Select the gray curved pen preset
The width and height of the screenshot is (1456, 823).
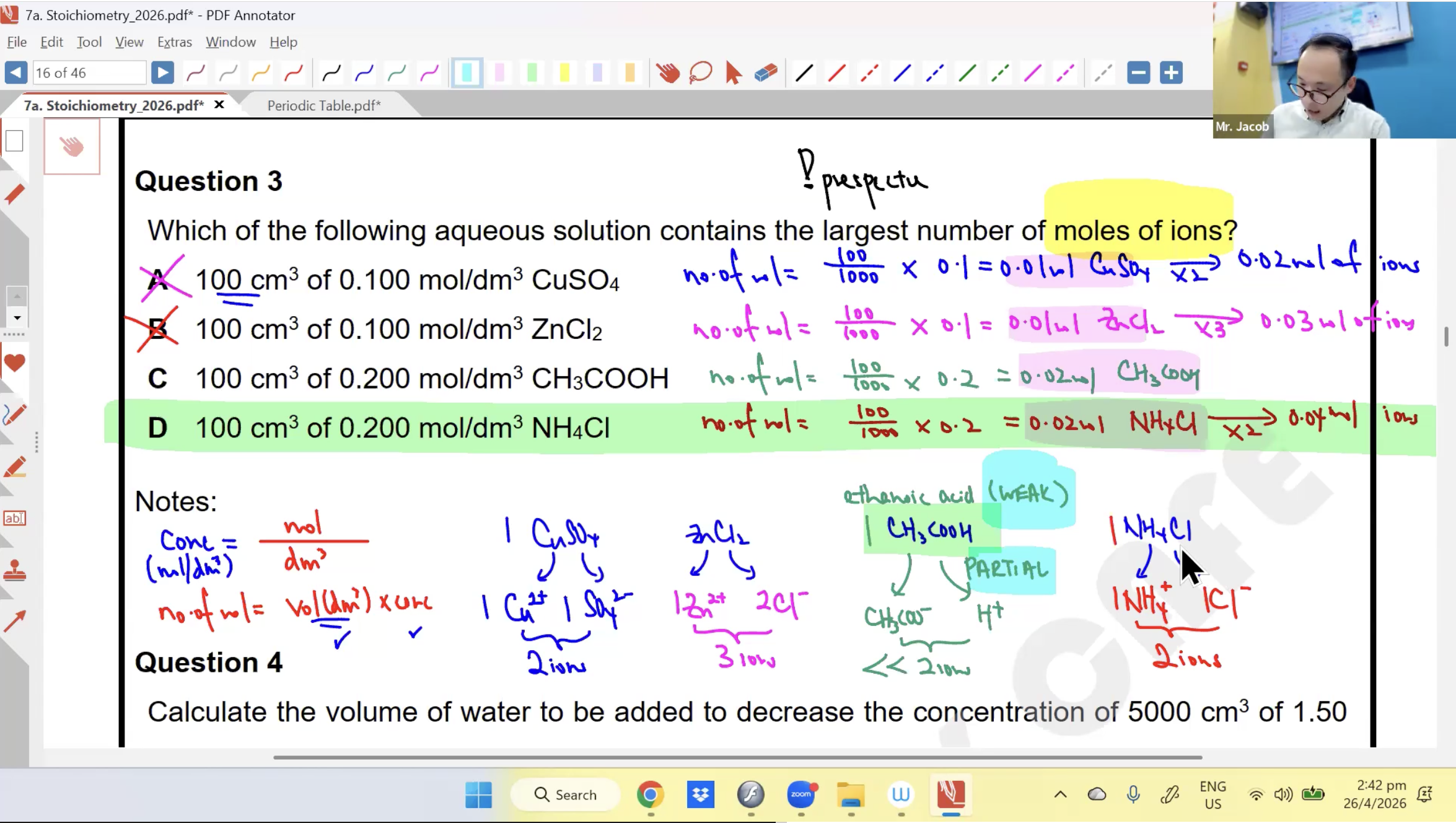point(228,73)
